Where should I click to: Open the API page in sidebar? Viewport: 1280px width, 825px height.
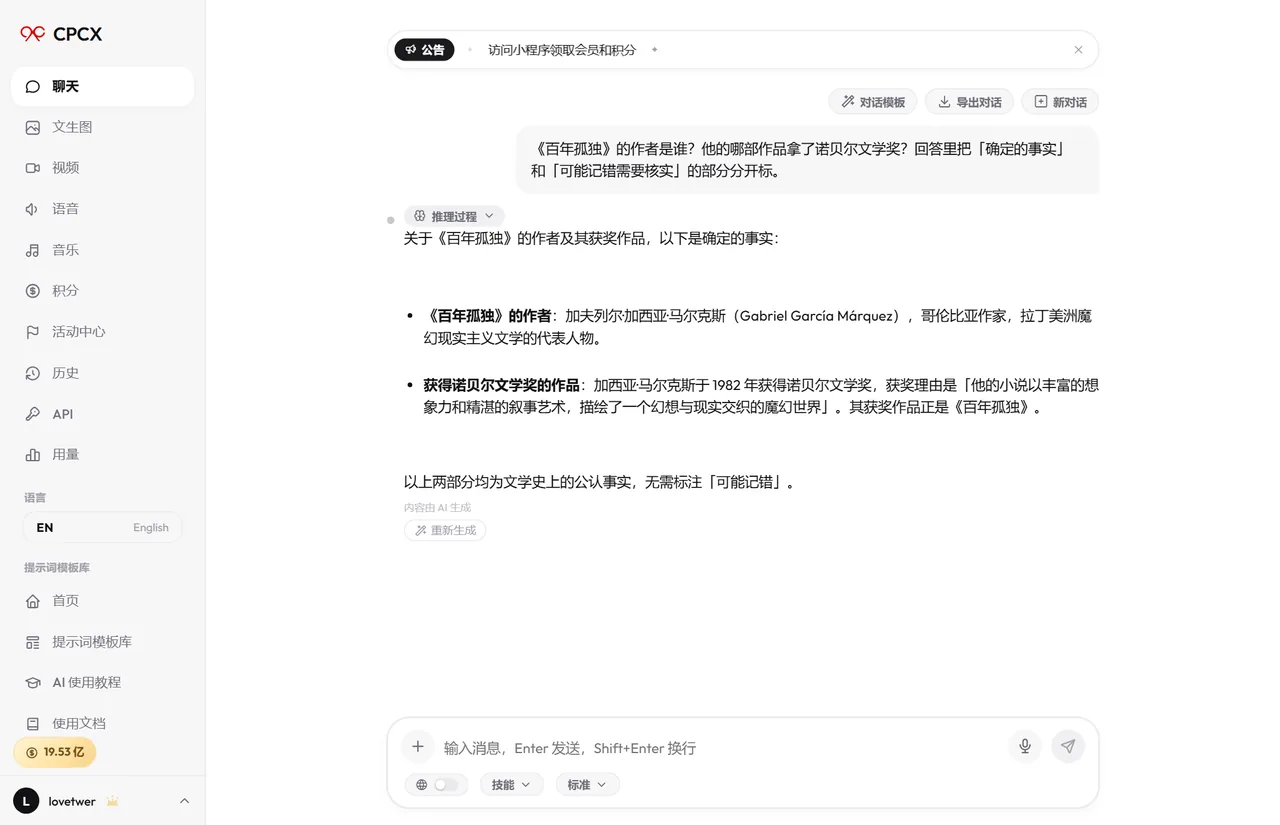(x=102, y=414)
